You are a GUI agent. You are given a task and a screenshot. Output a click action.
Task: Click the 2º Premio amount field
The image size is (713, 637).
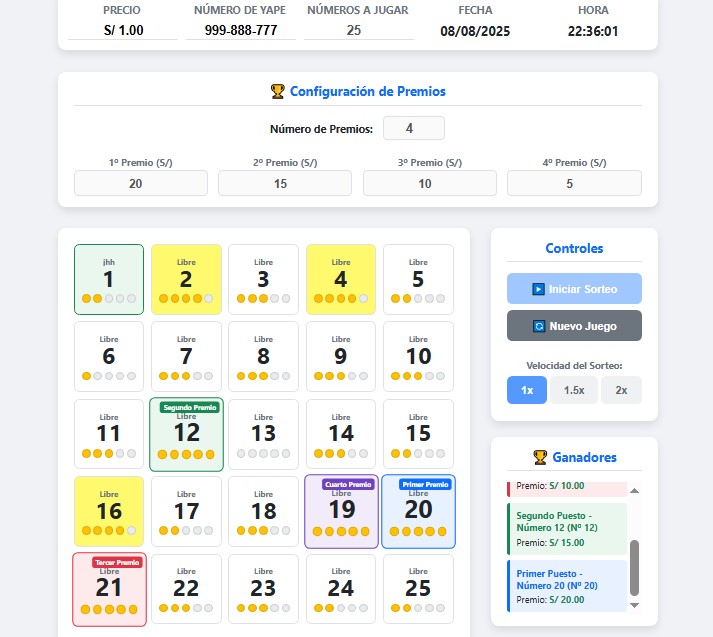click(x=285, y=183)
